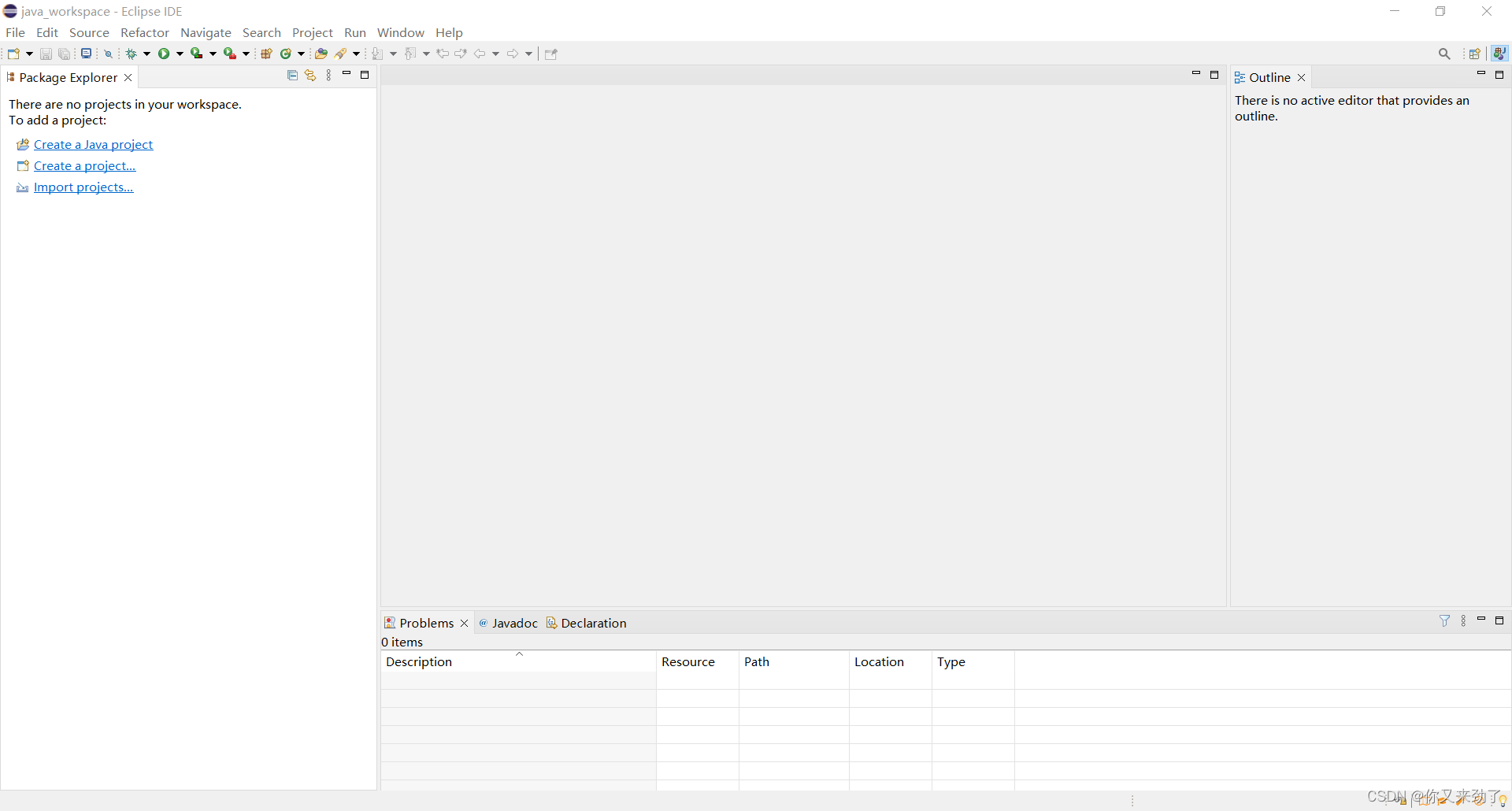Minimize the Package Explorer panel
This screenshot has height=811, width=1512.
(x=346, y=74)
